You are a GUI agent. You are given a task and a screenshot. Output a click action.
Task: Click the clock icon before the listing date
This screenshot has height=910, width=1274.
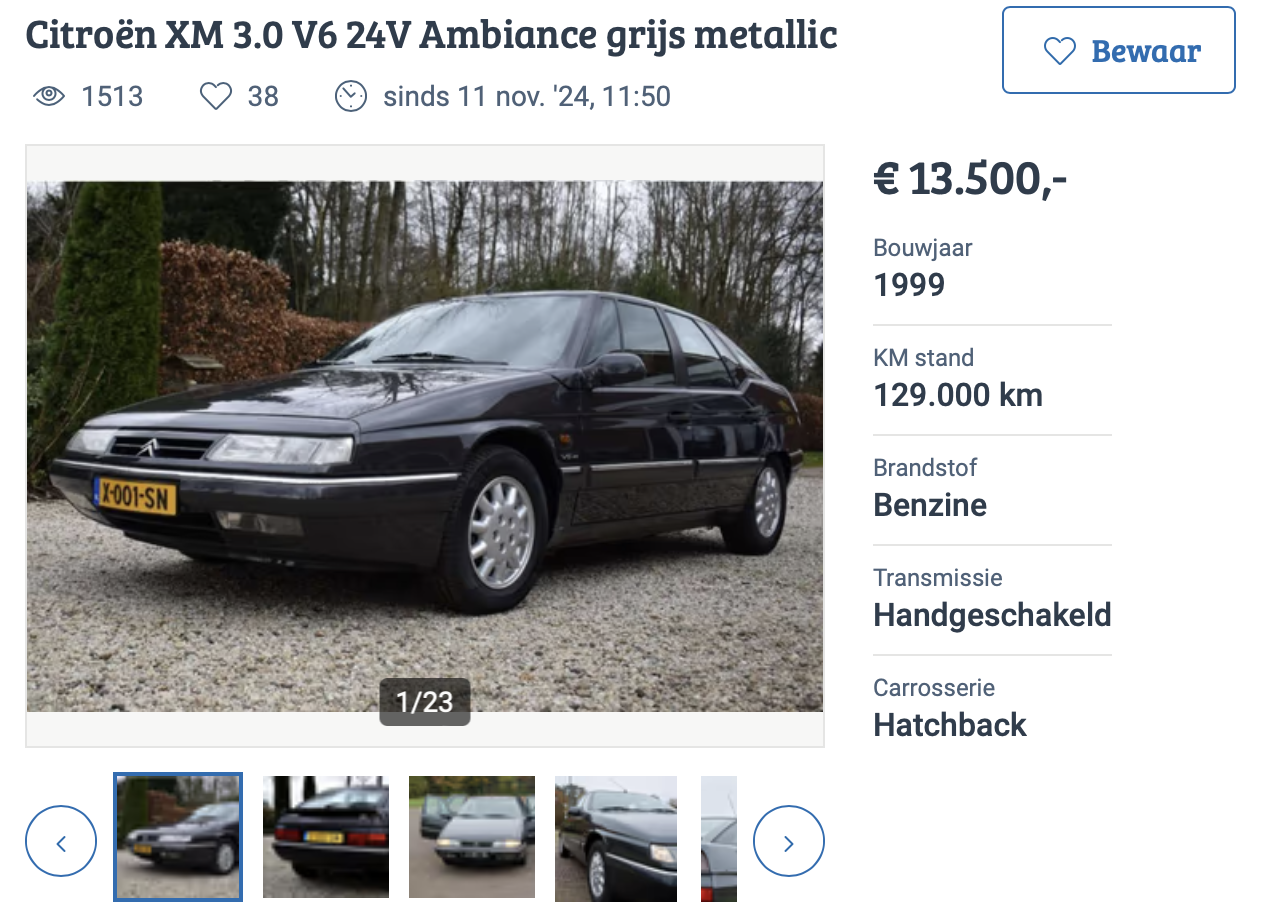(351, 97)
